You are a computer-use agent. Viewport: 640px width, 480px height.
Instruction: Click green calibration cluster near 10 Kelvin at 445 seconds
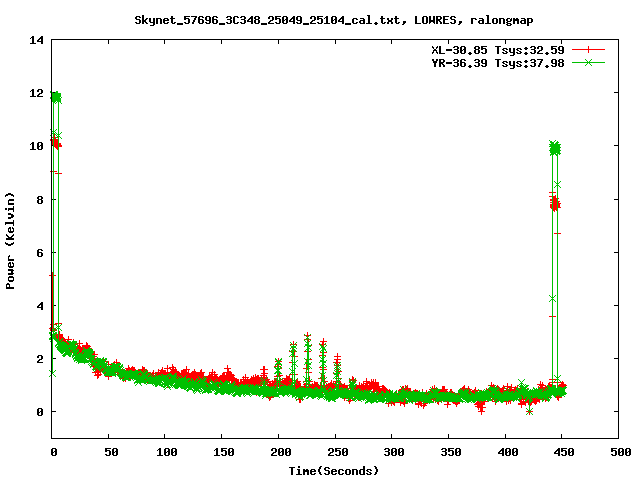pos(555,148)
